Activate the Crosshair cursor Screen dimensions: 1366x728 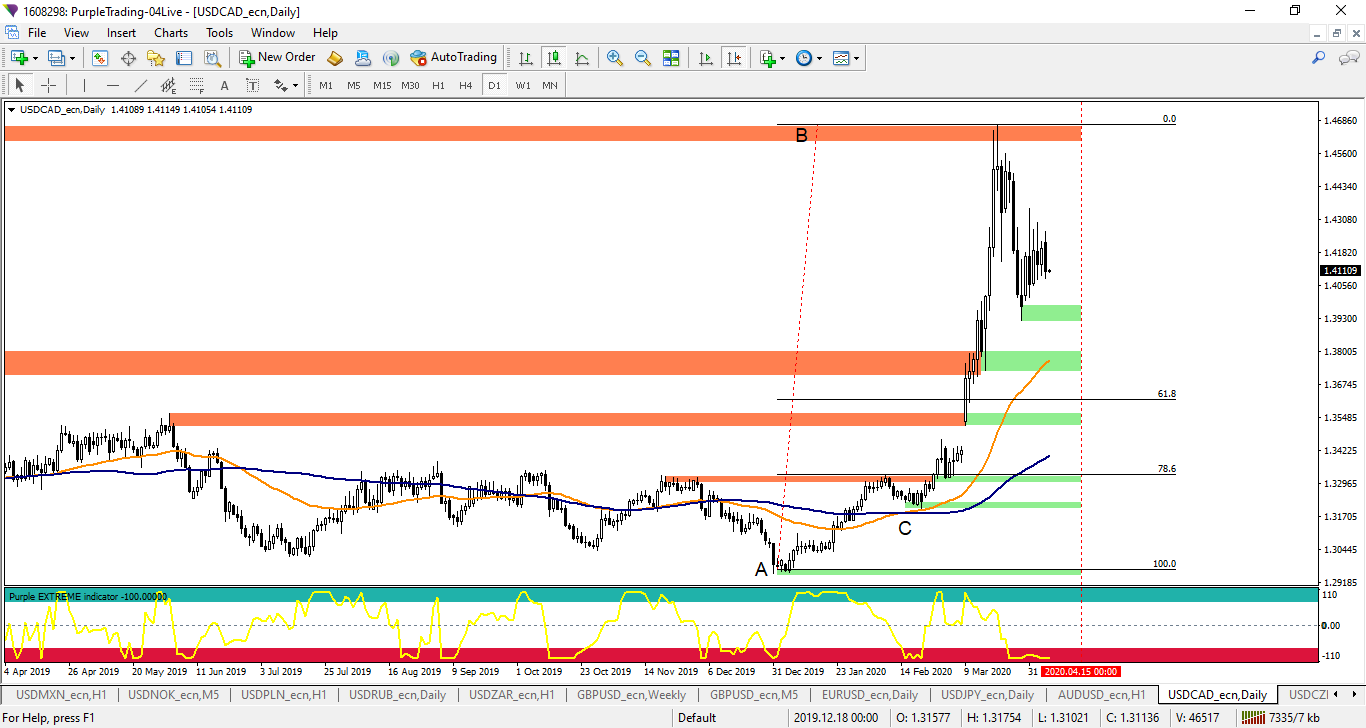click(x=47, y=85)
